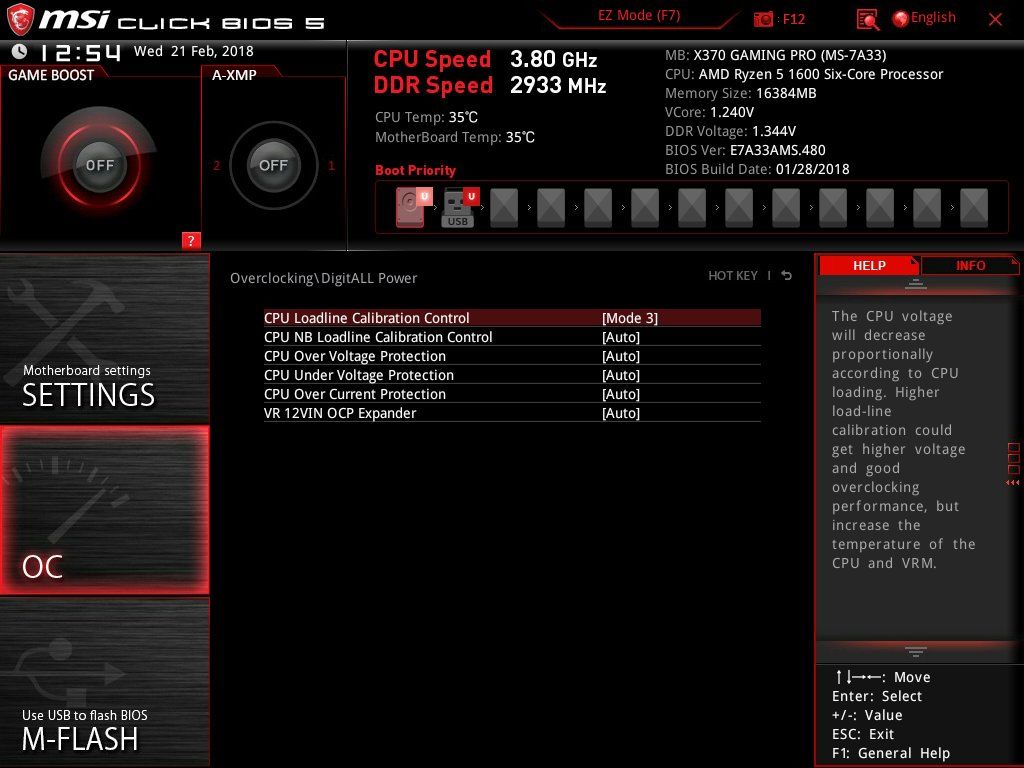The image size is (1024, 768).
Task: Switch to EZ Mode (F7)
Action: pos(639,16)
